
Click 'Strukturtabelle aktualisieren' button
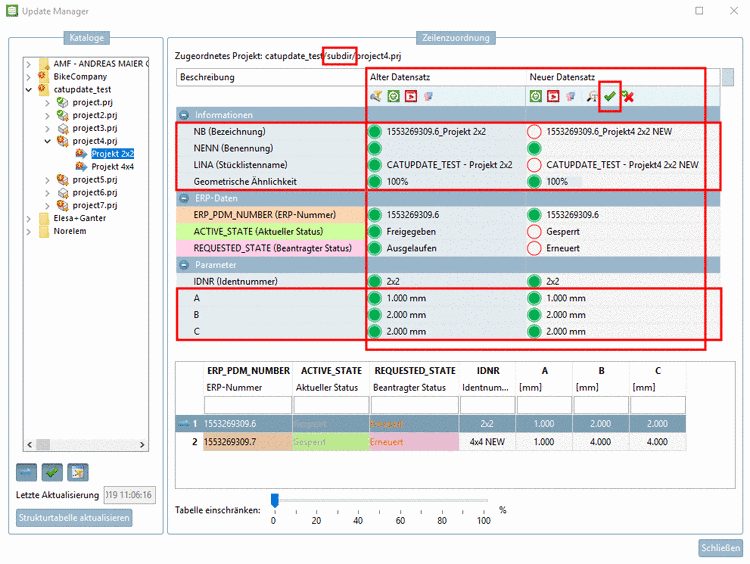74,518
